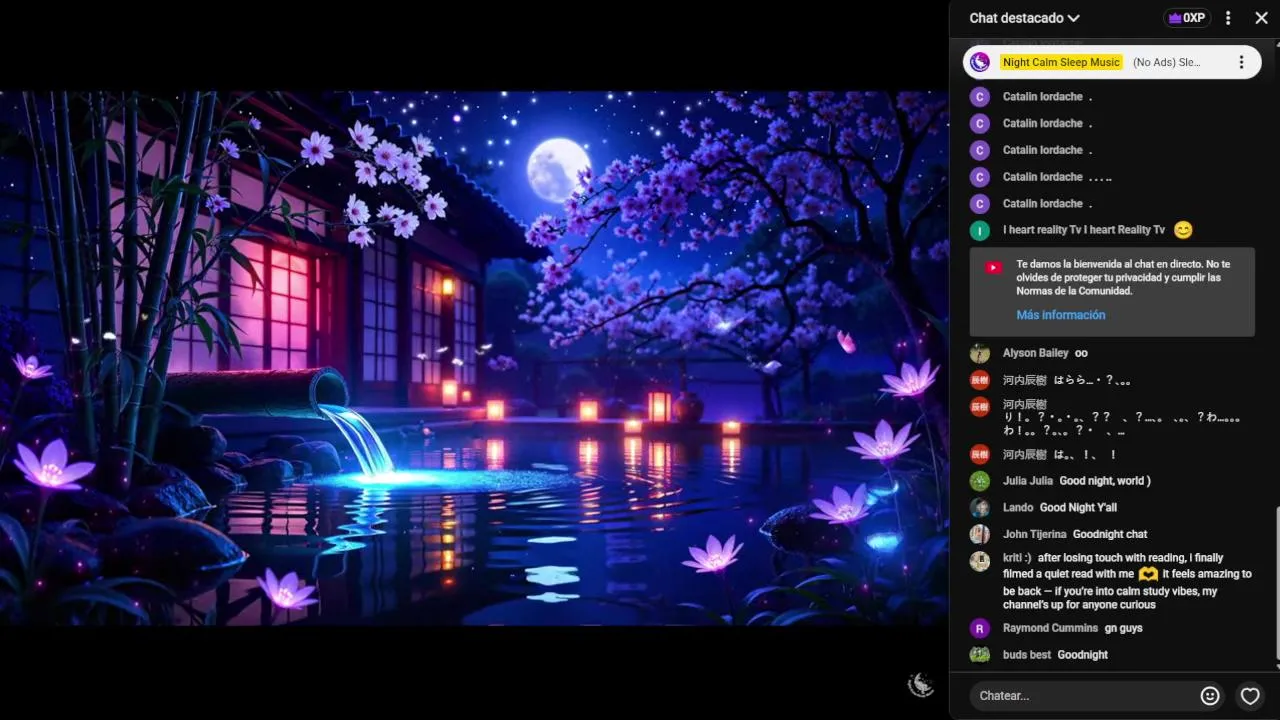1280x720 pixels.
Task: Click buds best's avatar
Action: point(980,655)
